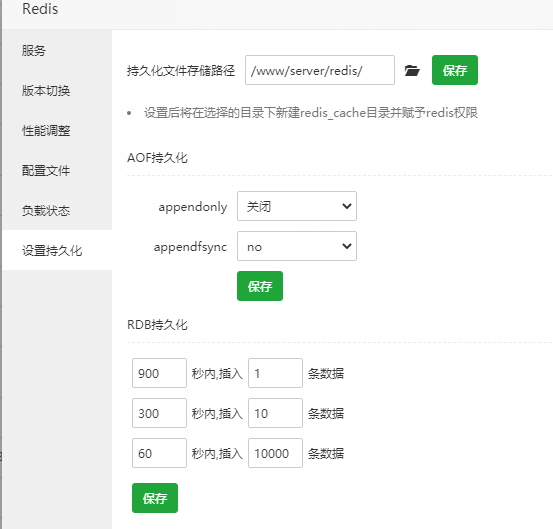Edit the 10000 records count field
Screen dimensions: 553x529
point(275,453)
